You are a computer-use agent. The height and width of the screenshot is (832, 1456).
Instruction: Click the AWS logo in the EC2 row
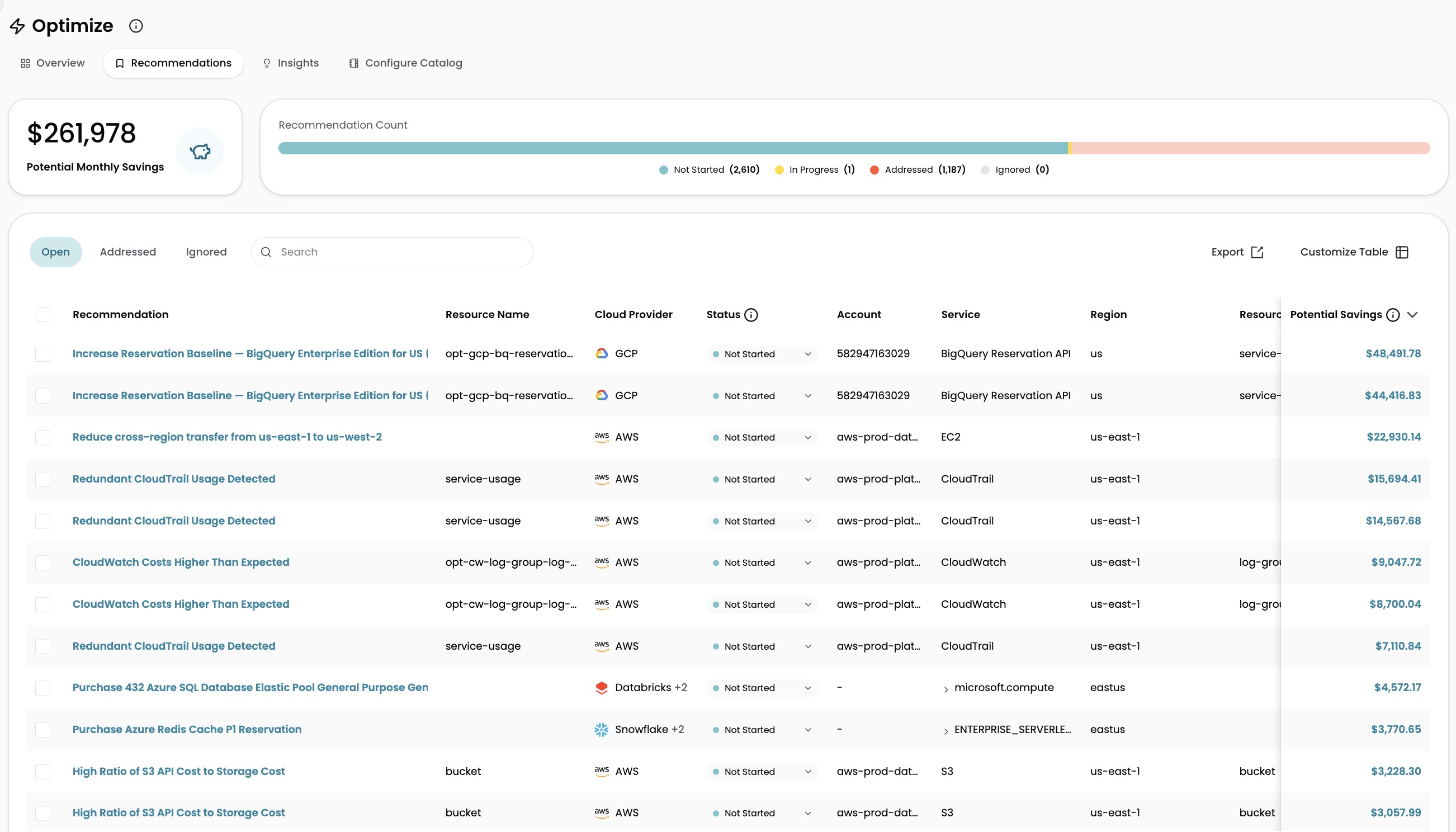602,437
